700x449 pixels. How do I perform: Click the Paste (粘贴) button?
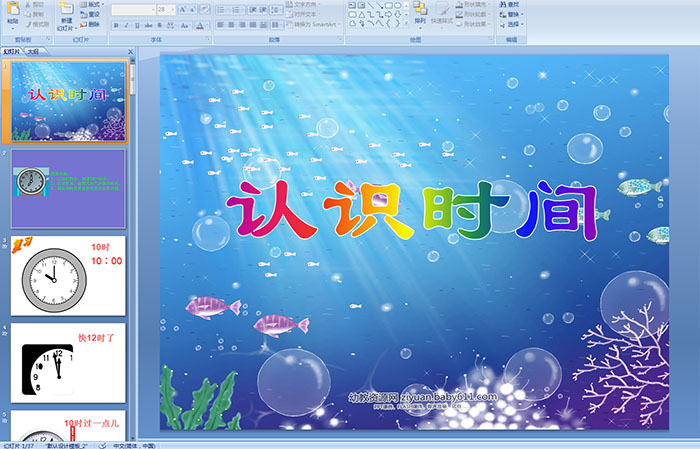click(x=13, y=14)
